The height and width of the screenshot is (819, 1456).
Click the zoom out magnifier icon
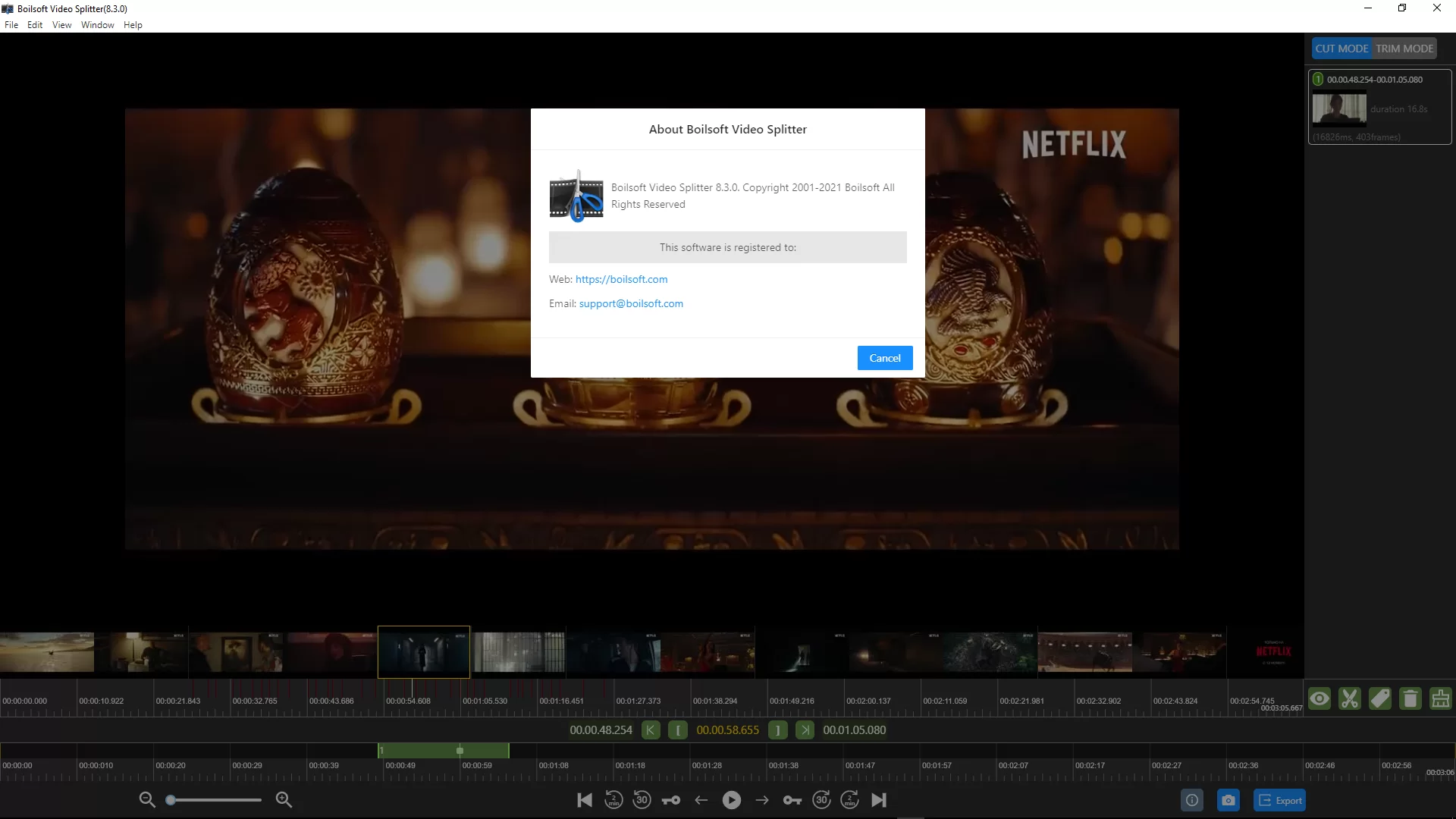tap(147, 799)
